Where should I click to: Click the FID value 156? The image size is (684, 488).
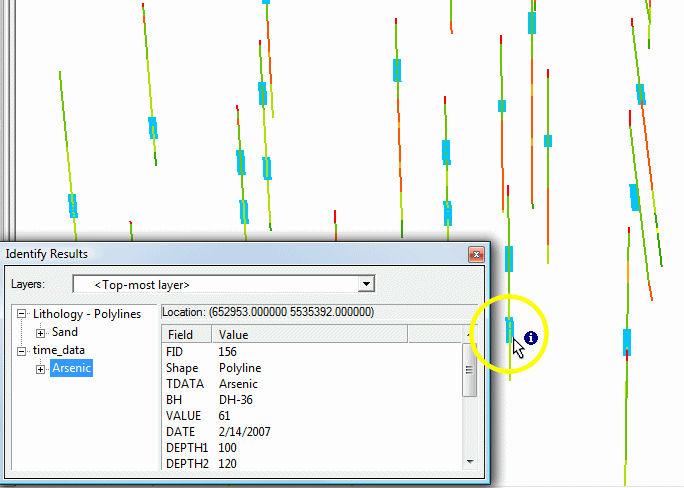pos(228,352)
